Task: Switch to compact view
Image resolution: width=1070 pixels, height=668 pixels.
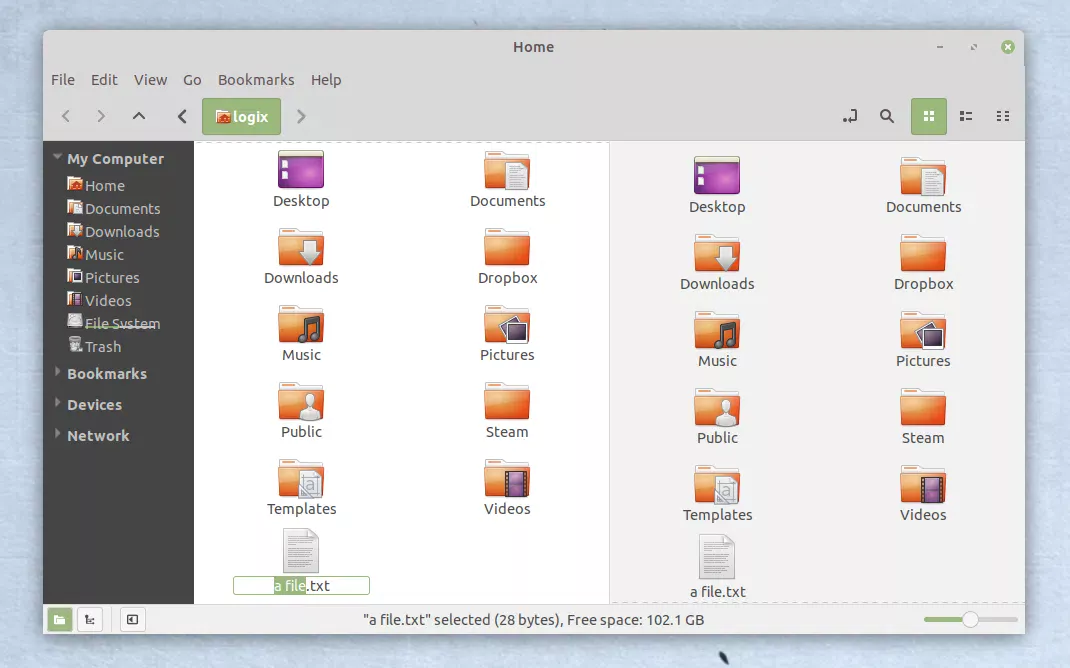Action: pyautogui.click(x=1003, y=116)
